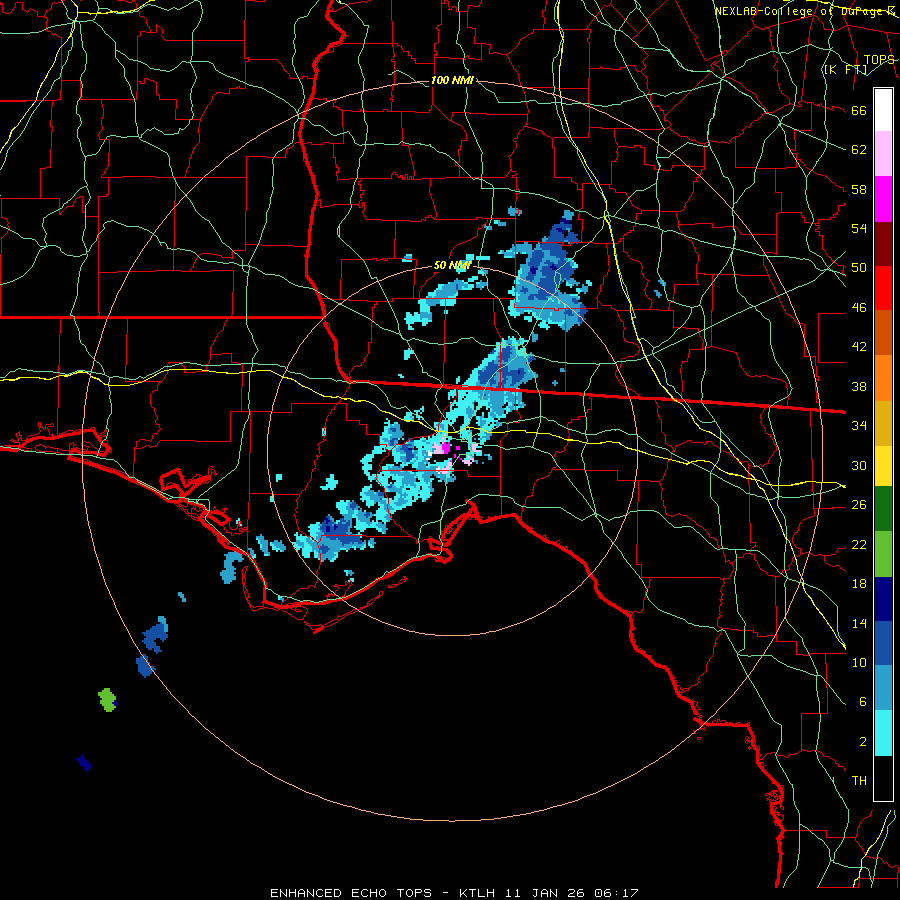Click the "6" legend value
Viewport: 900px width, 900px height.
click(862, 702)
